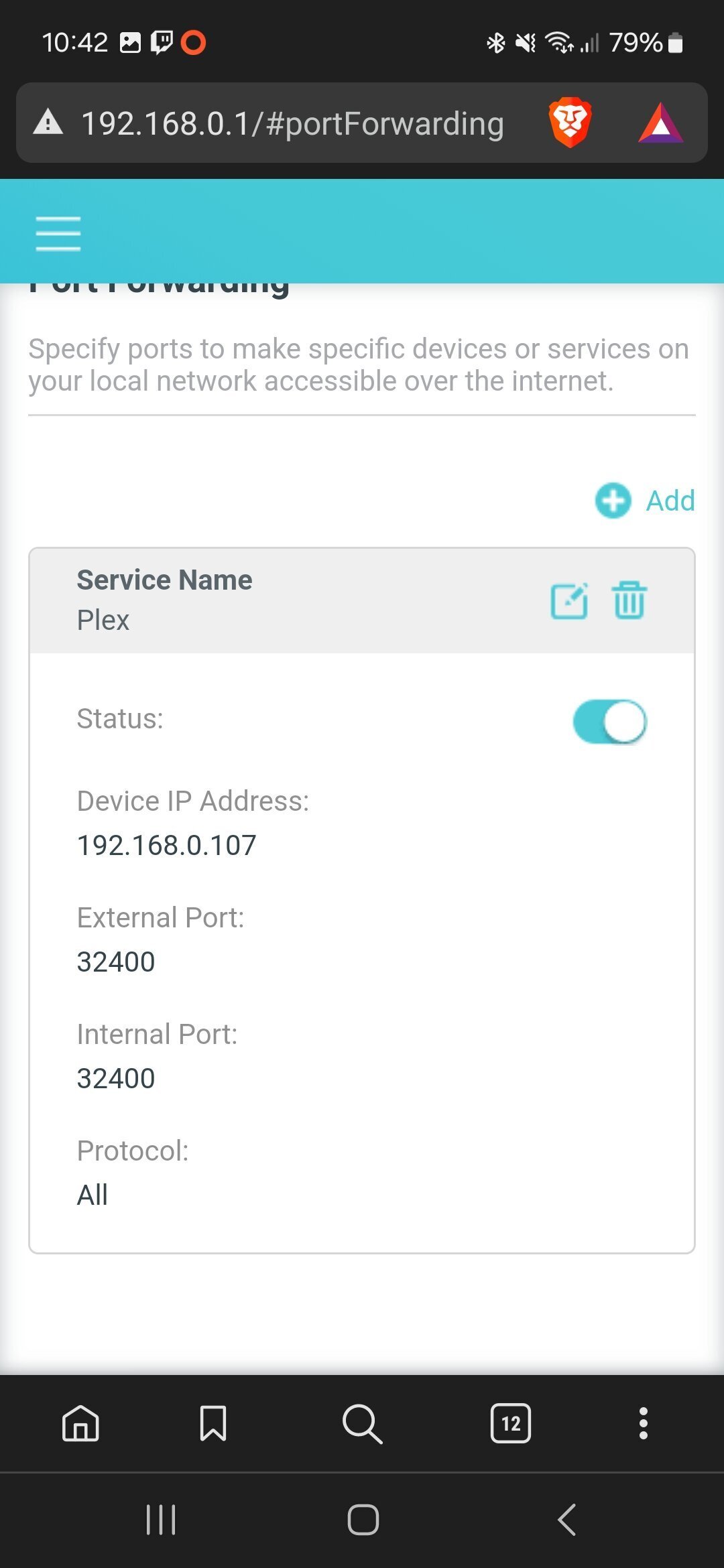Open Brave Shields lion icon
This screenshot has height=1568, width=724.
click(x=570, y=123)
